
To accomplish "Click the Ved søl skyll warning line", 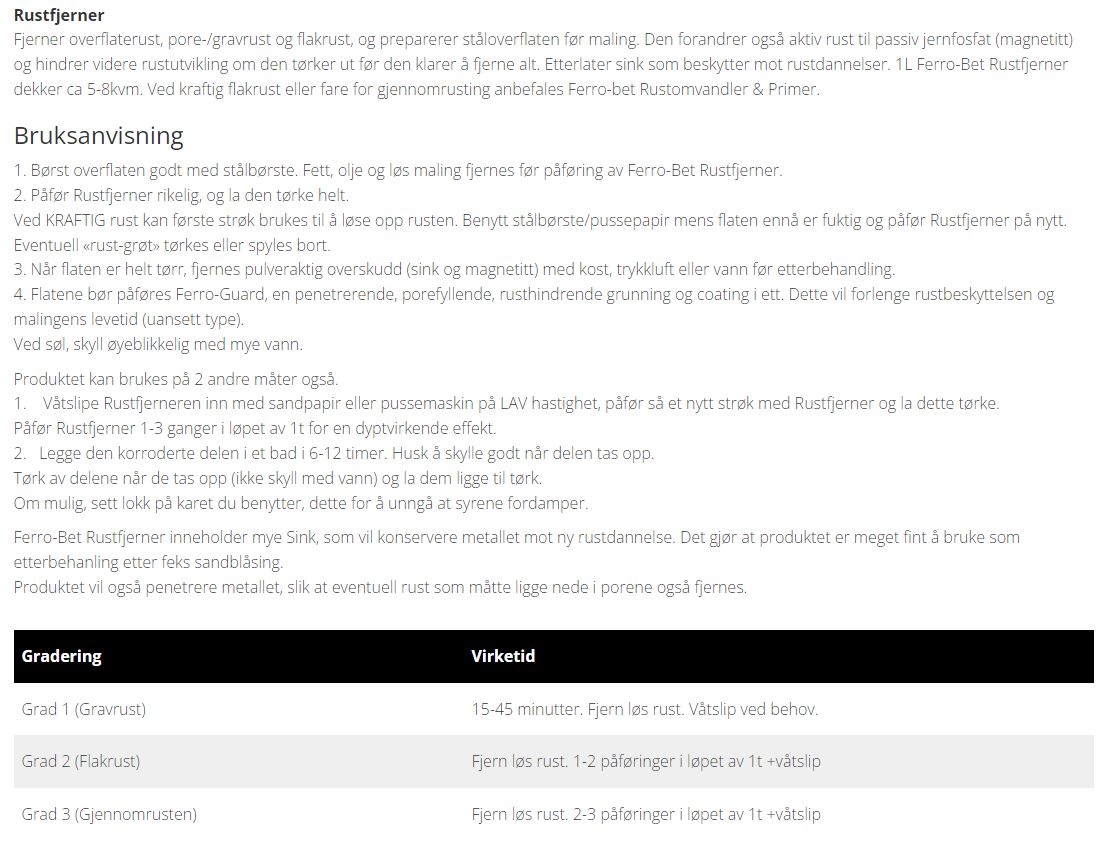I will point(158,344).
